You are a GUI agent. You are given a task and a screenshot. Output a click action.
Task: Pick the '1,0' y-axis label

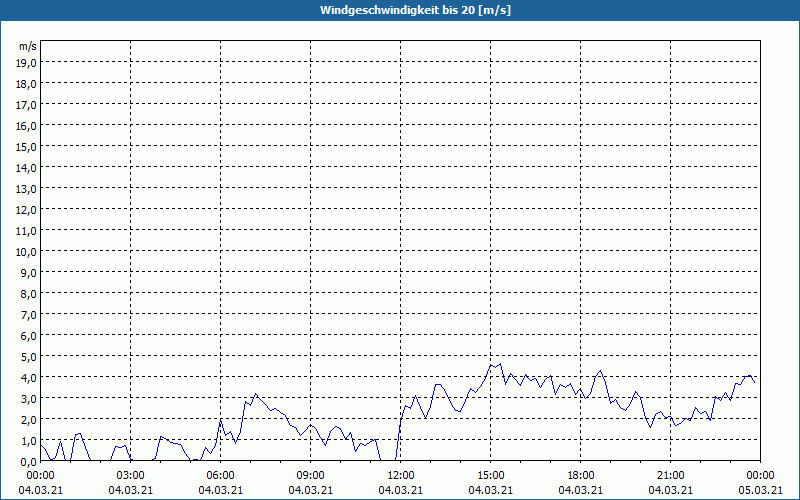tap(28, 441)
